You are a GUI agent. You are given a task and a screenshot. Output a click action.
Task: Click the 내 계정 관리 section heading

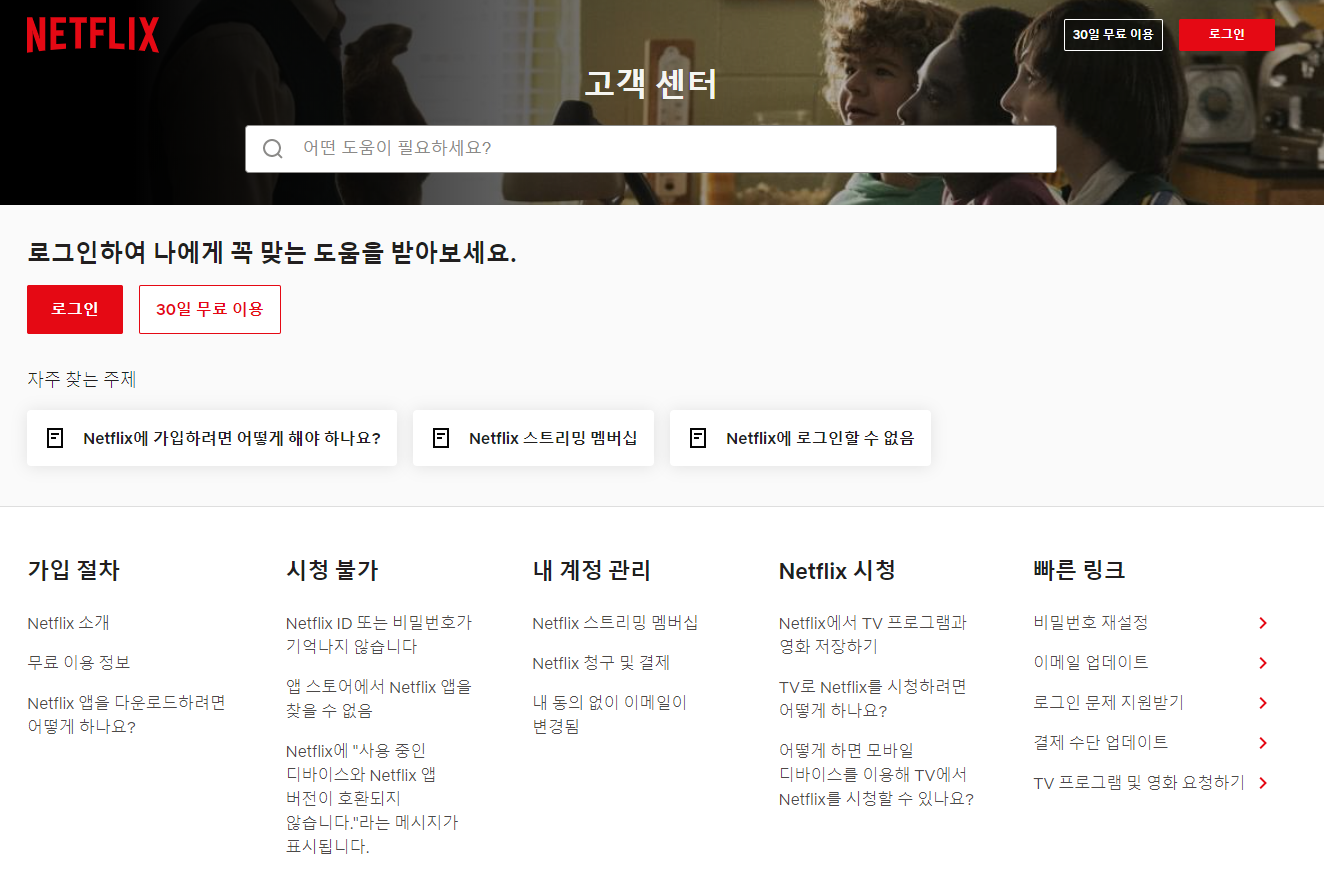point(591,571)
